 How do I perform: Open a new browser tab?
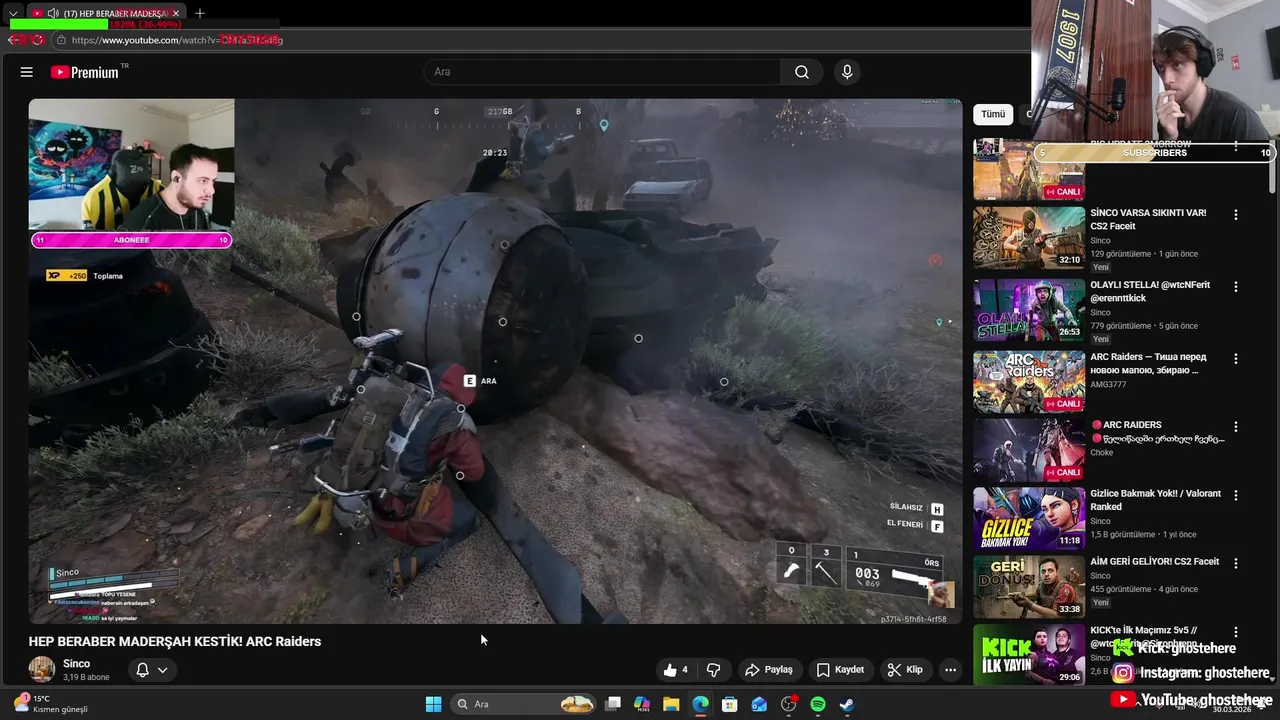pos(200,14)
